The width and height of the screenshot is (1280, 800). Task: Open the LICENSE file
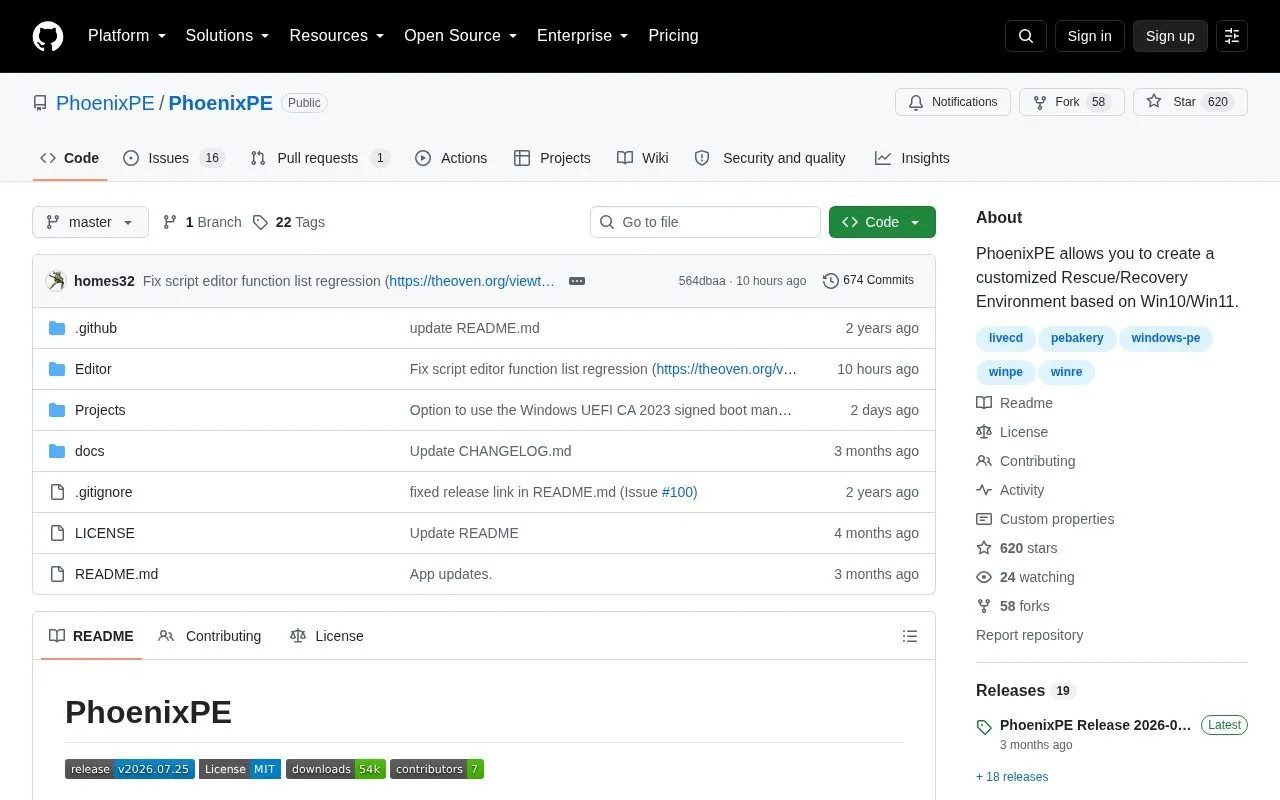(105, 533)
